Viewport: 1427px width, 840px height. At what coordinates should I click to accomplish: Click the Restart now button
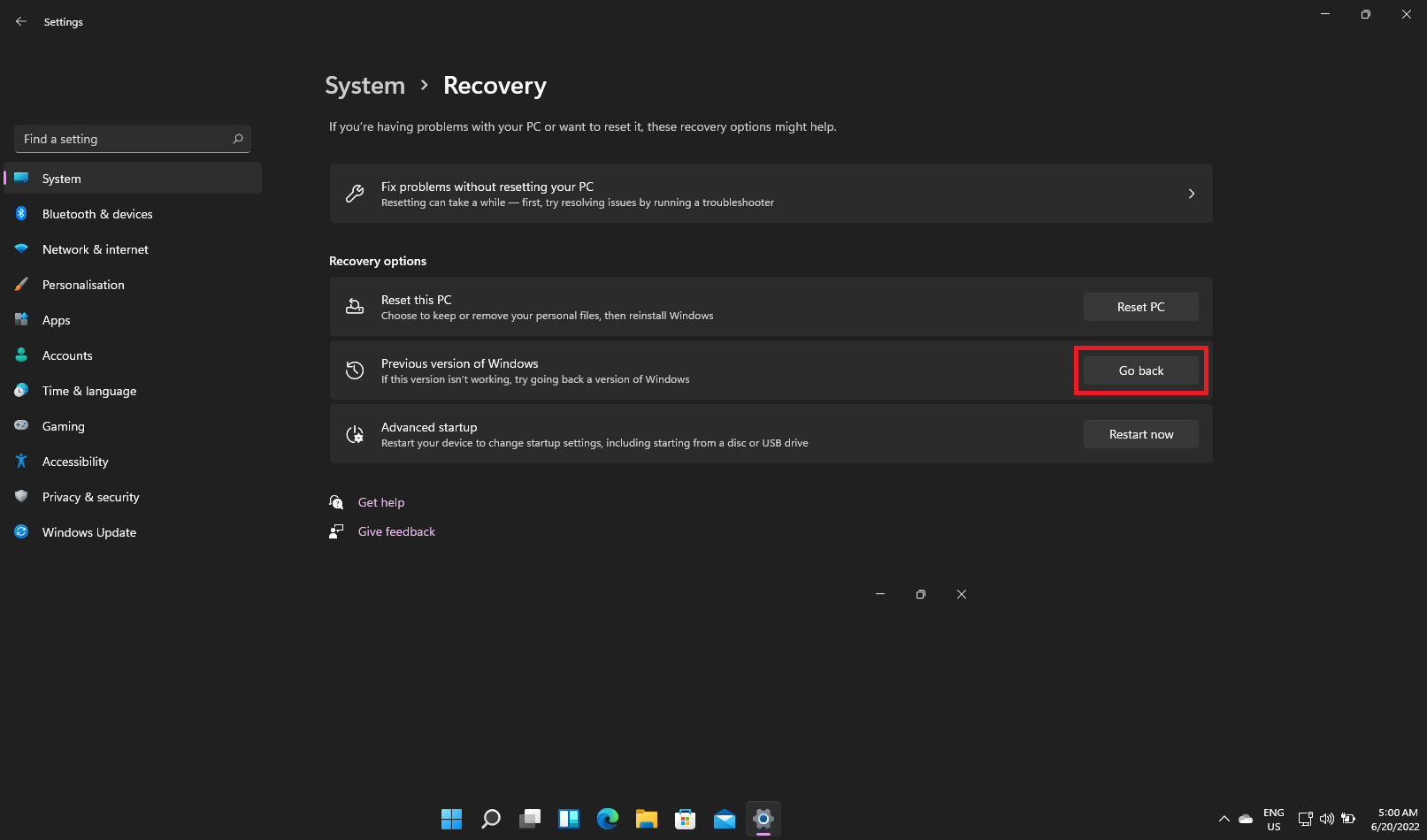pyautogui.click(x=1140, y=434)
